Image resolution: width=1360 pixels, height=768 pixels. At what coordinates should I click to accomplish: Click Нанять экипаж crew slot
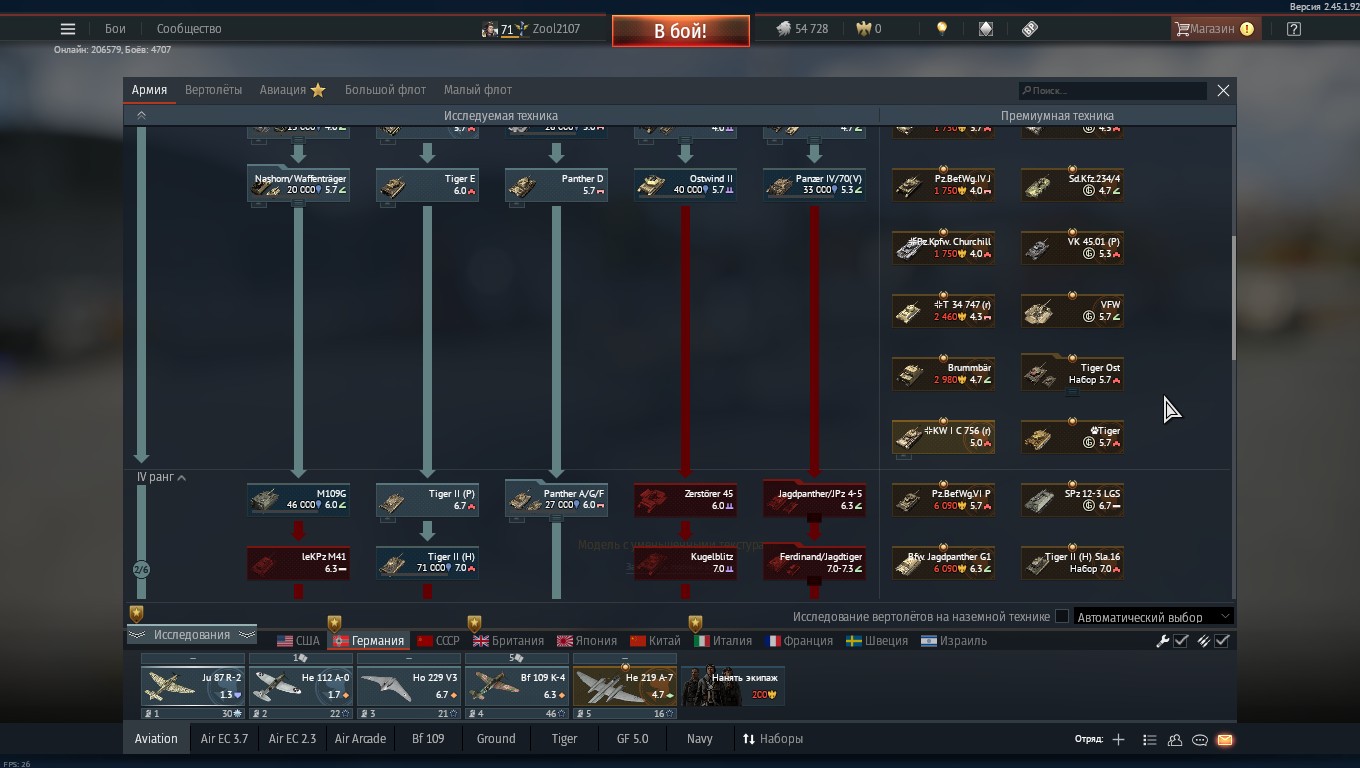[x=733, y=686]
